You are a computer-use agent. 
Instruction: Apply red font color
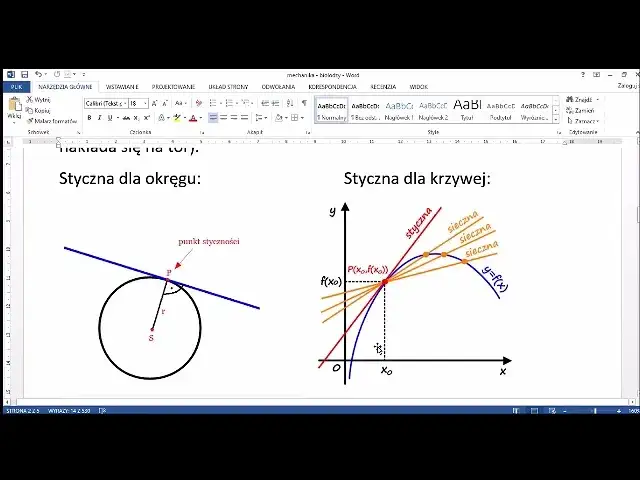193,118
